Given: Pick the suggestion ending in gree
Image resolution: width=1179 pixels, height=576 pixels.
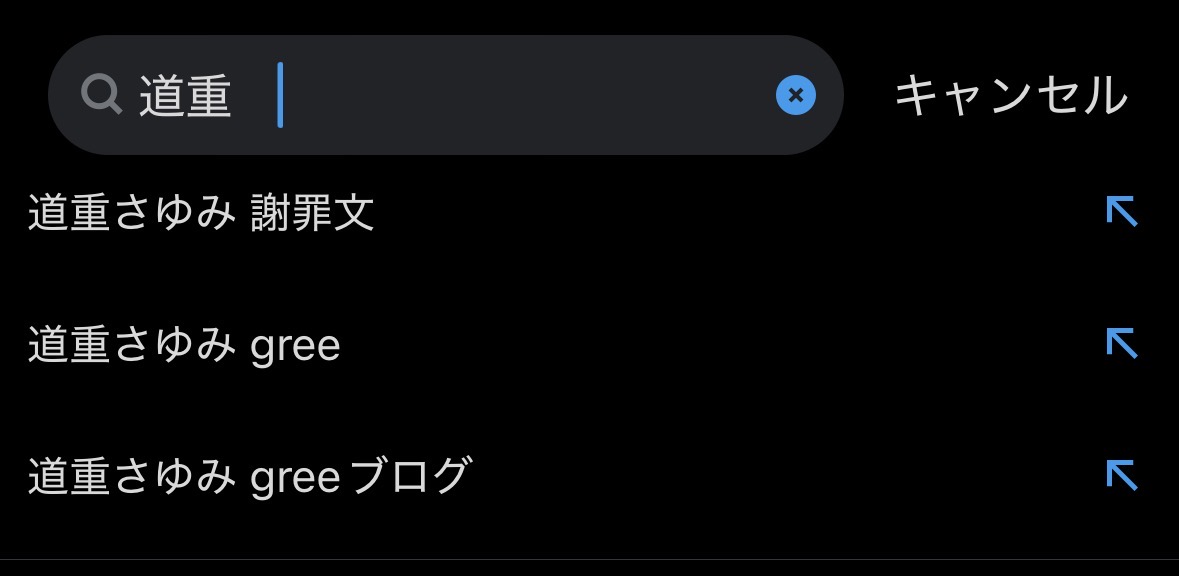Looking at the screenshot, I should (x=590, y=344).
